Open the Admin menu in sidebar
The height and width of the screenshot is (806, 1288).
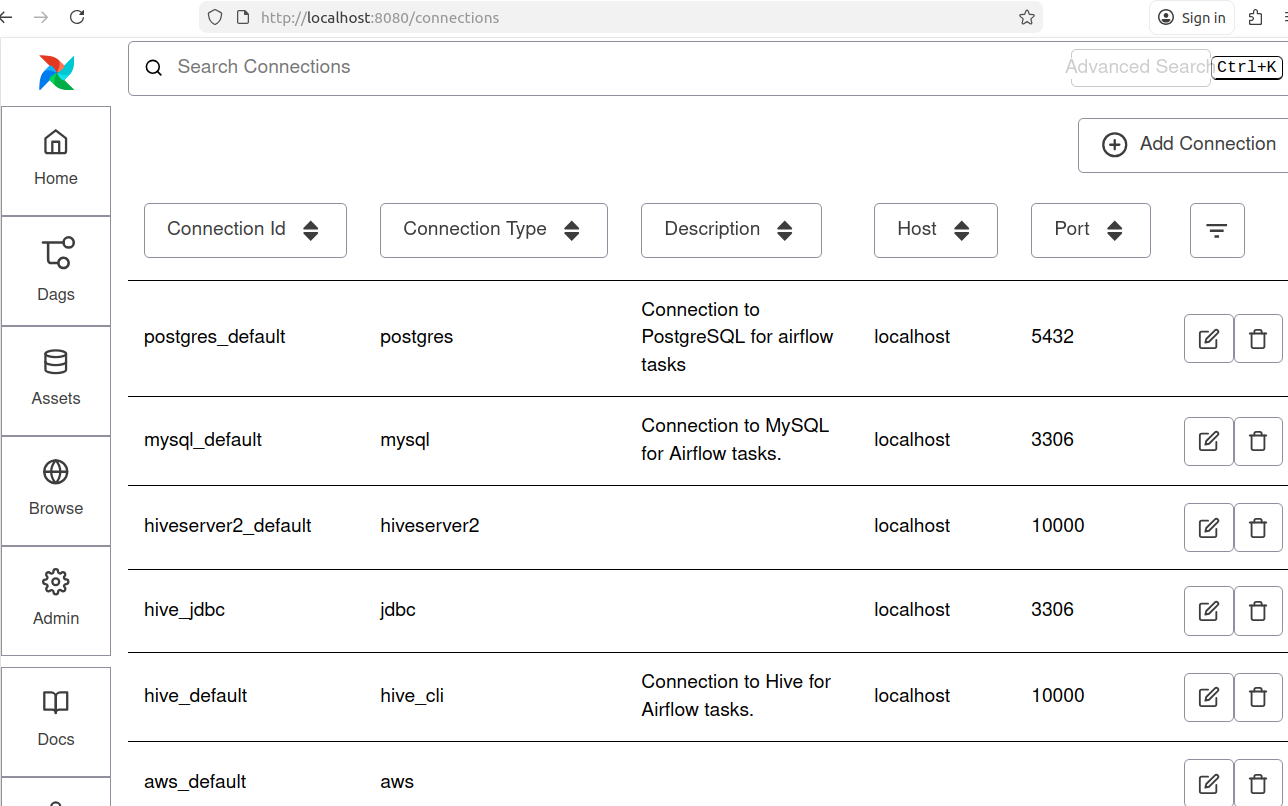click(56, 598)
